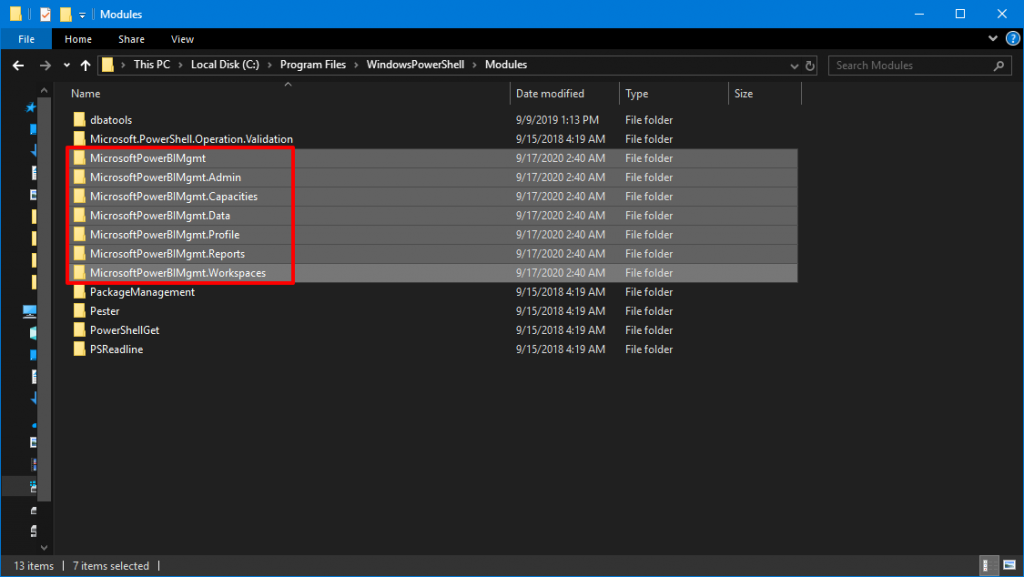Screen dimensions: 1024x577
Task: Switch to the Share ribbon tab
Action: (x=131, y=39)
